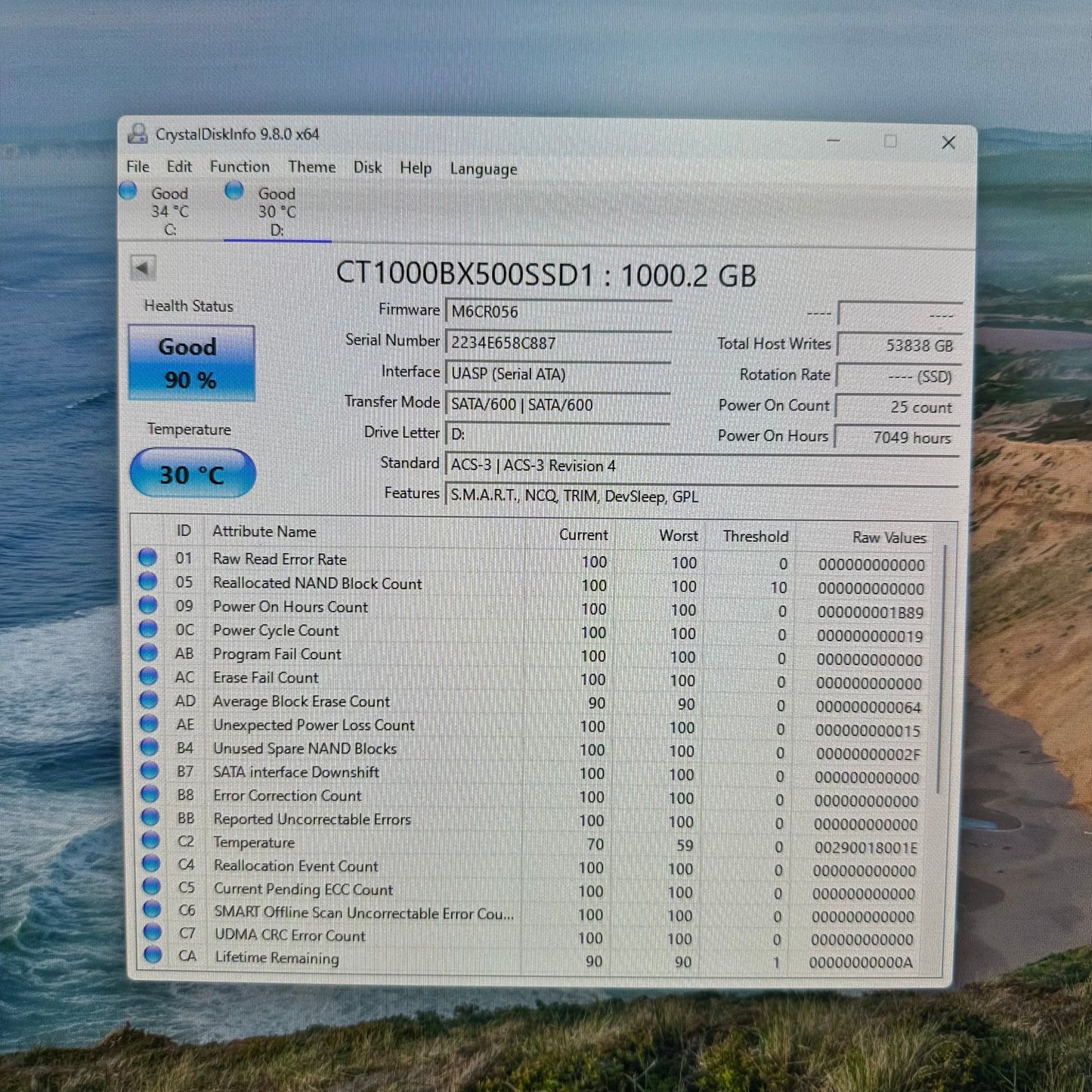
Task: Click the Good 90 % health status button
Action: (191, 363)
